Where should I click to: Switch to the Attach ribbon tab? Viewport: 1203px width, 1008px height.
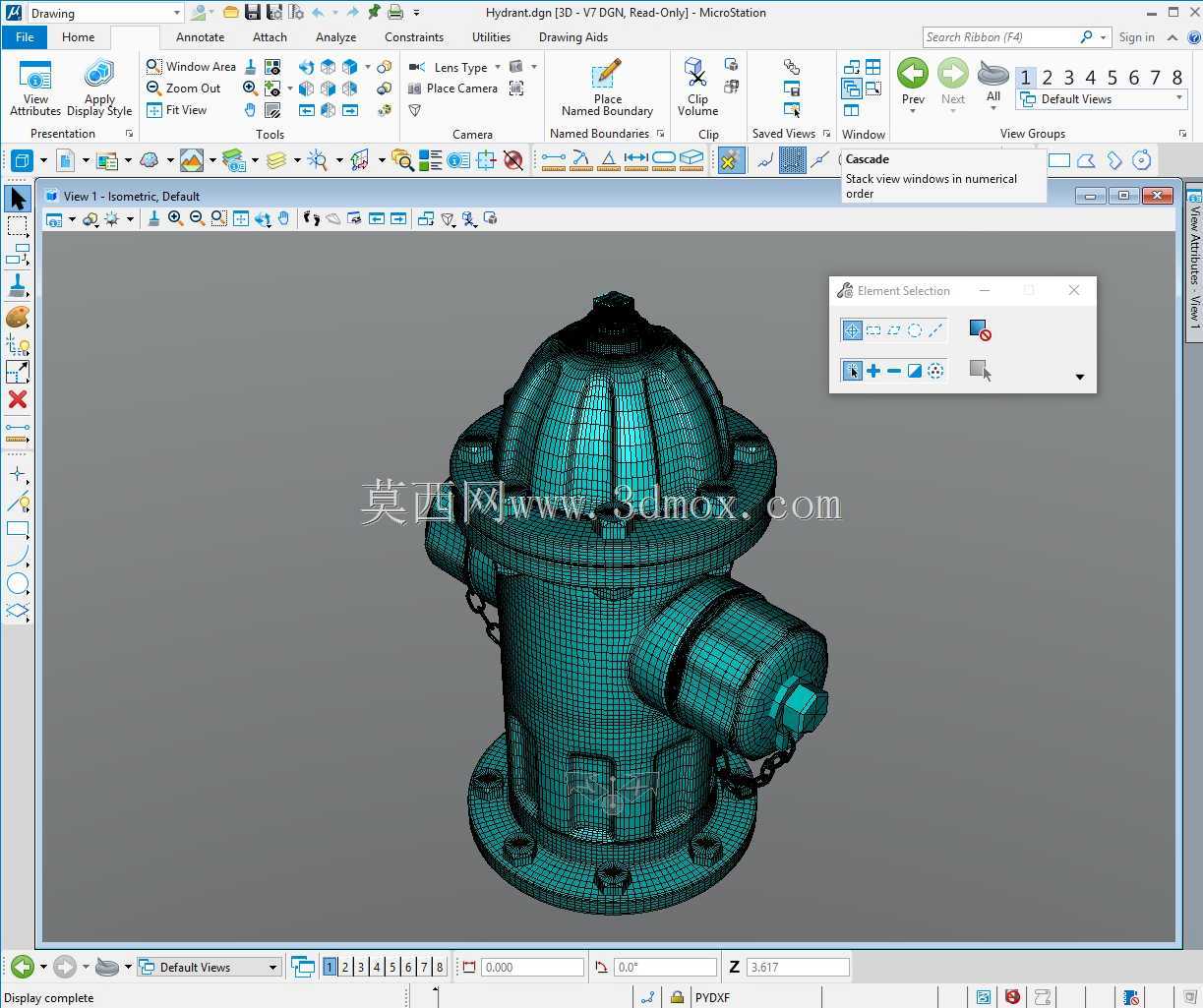pos(270,37)
